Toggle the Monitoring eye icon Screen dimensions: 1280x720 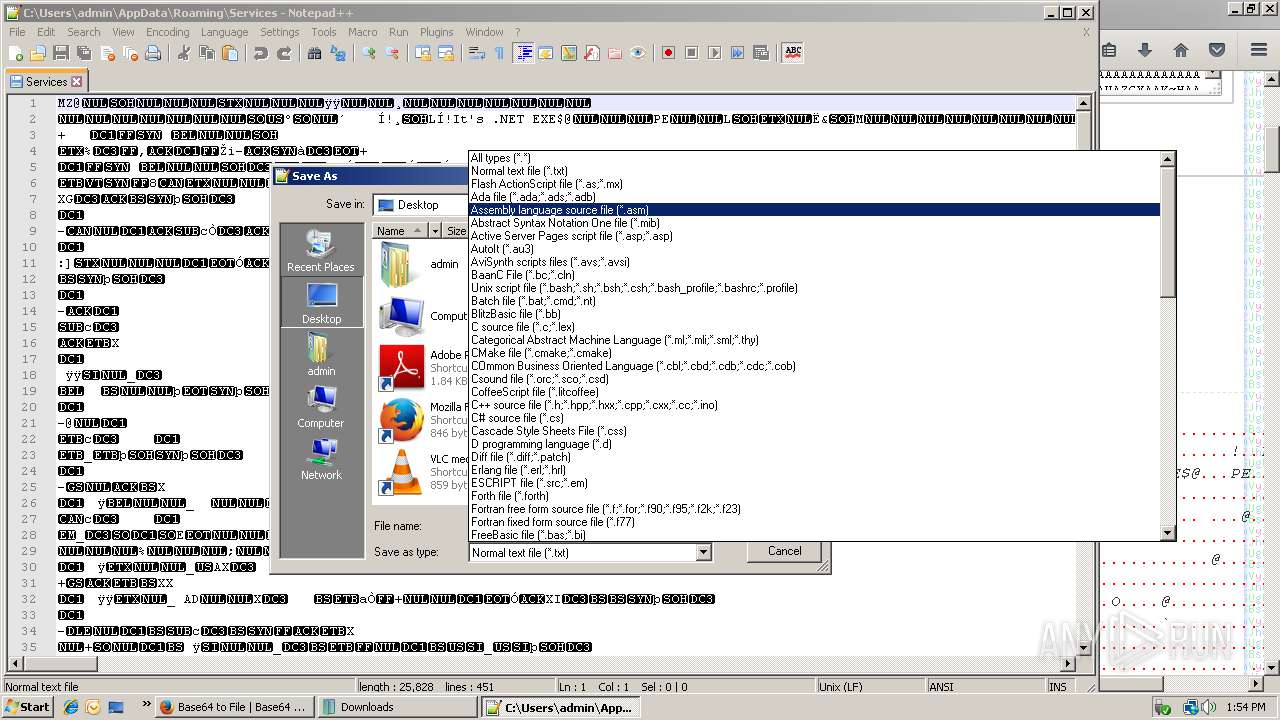pos(638,53)
